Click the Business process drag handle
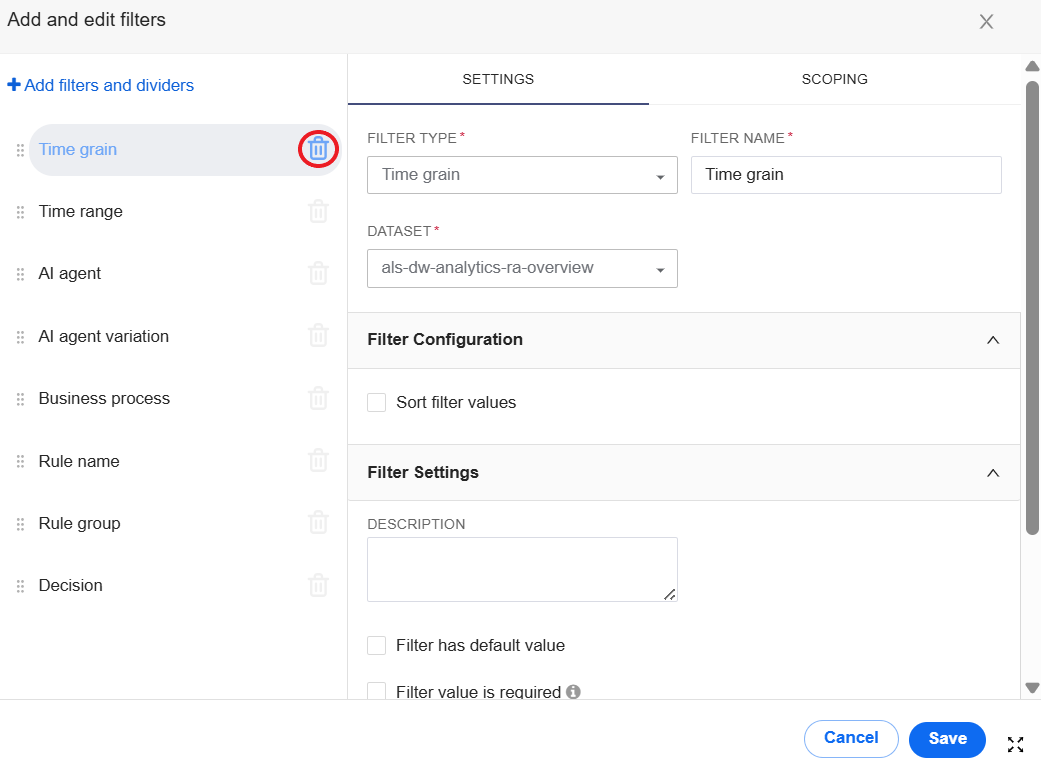The width and height of the screenshot is (1041, 772). point(21,399)
